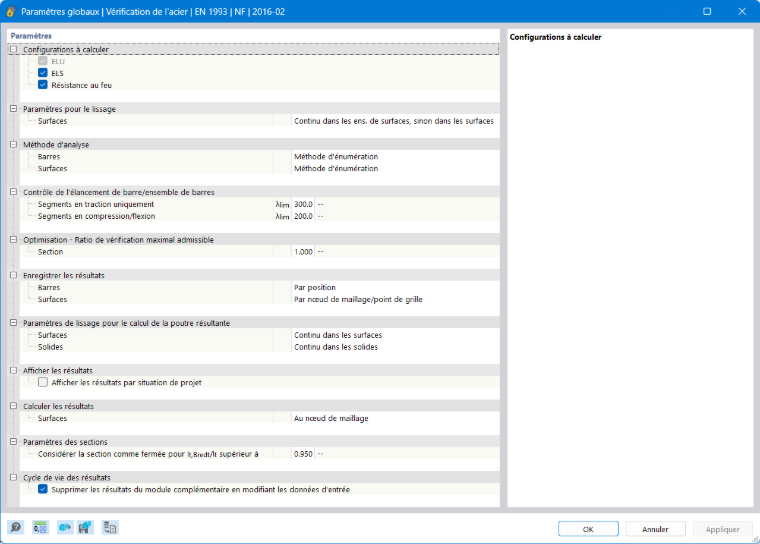
Task: Click the database copy settings icon
Action: point(110,528)
